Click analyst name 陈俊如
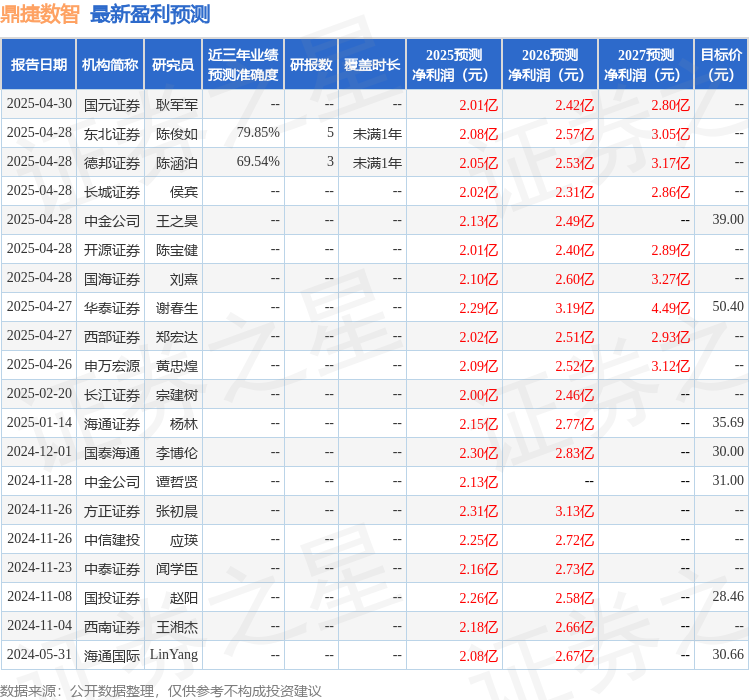 (x=177, y=134)
